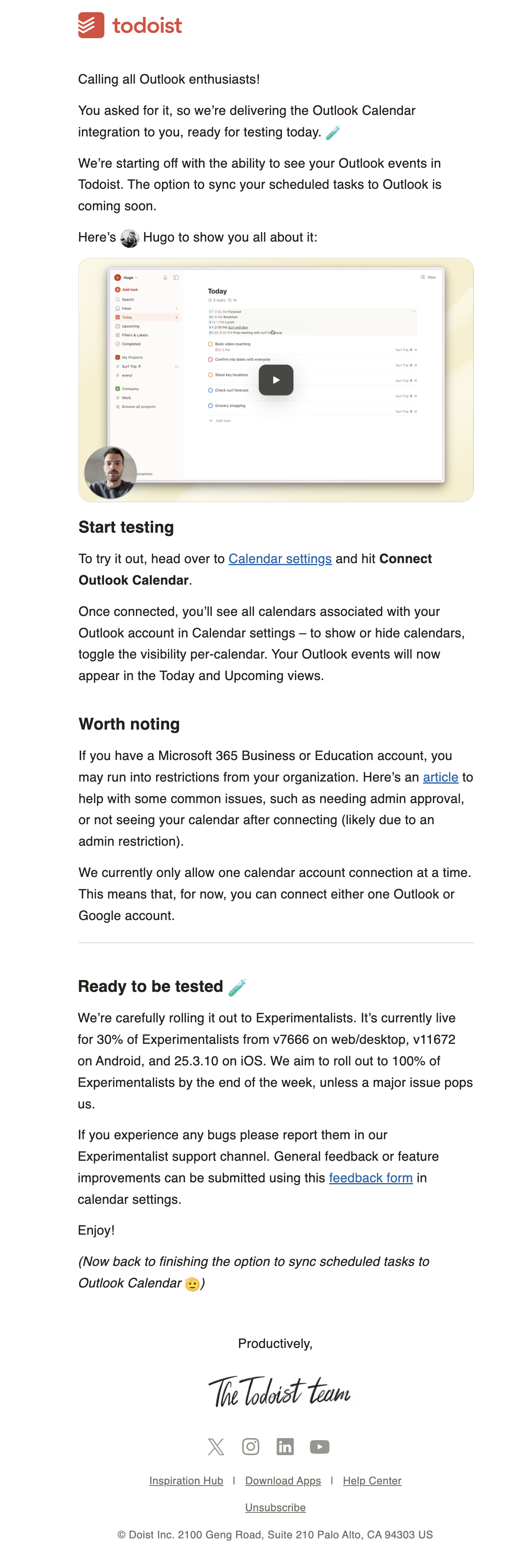This screenshot has height=1568, width=523.
Task: Mark Check surf forecast as complete
Action: 211,390
